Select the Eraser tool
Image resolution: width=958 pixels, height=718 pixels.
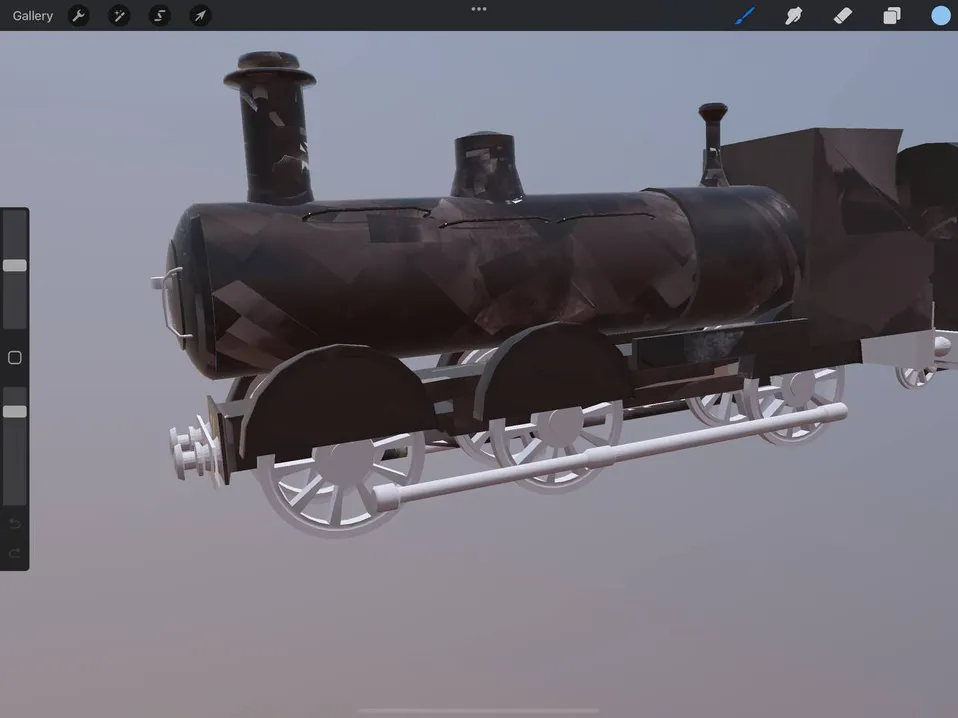pos(843,15)
